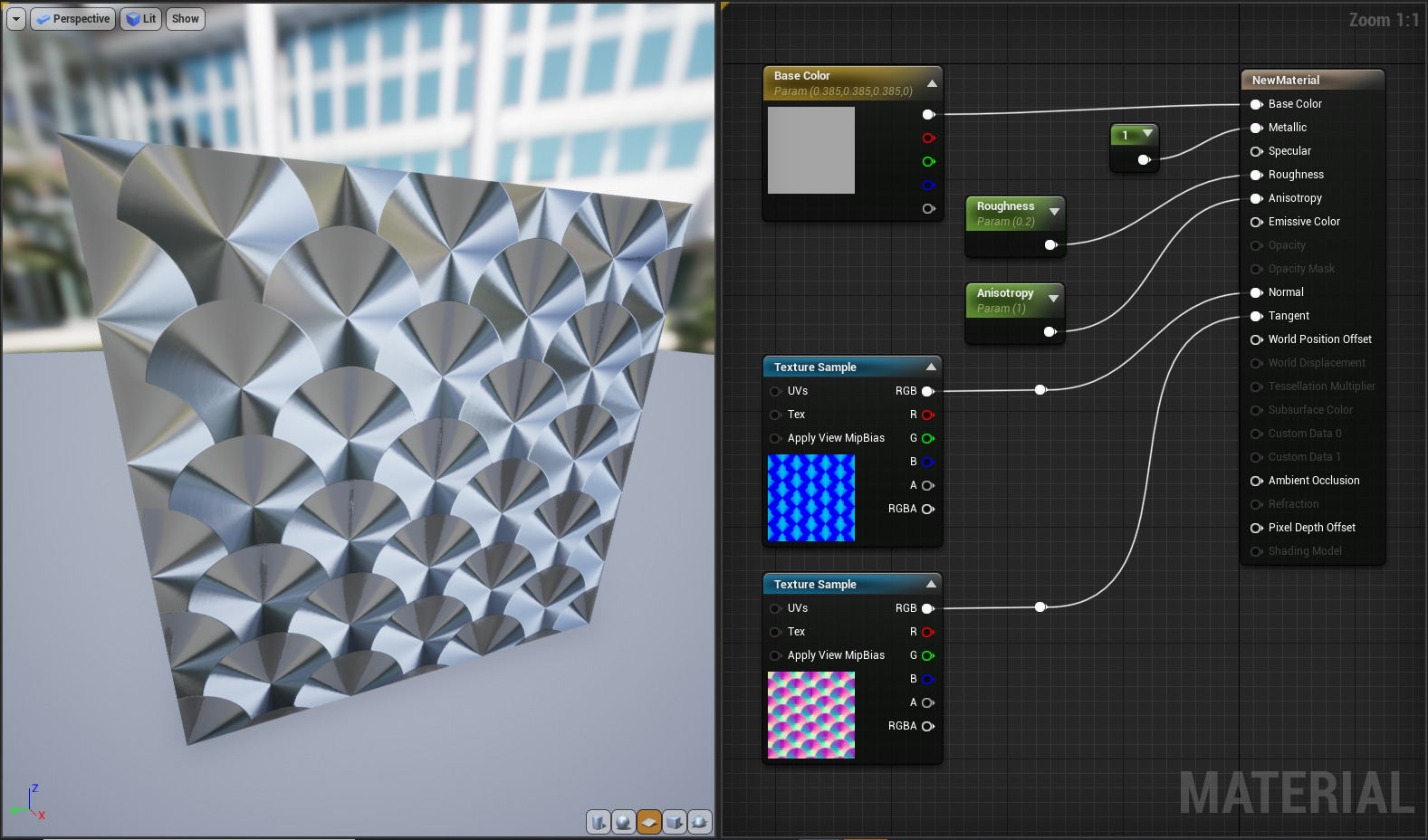This screenshot has height=840, width=1428.
Task: Click the Specular input pin on NewMaterial
Action: tap(1257, 151)
